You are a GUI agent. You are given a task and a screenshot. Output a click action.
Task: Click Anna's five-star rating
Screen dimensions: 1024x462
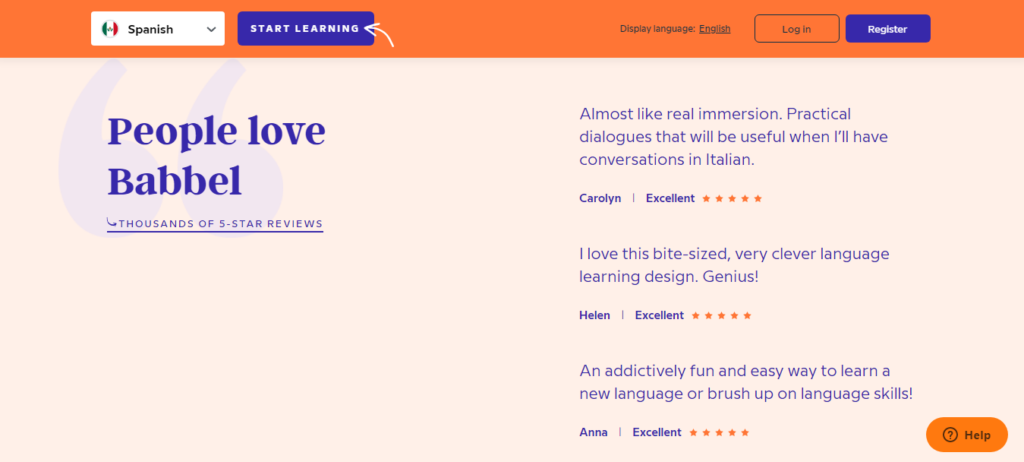coord(719,433)
